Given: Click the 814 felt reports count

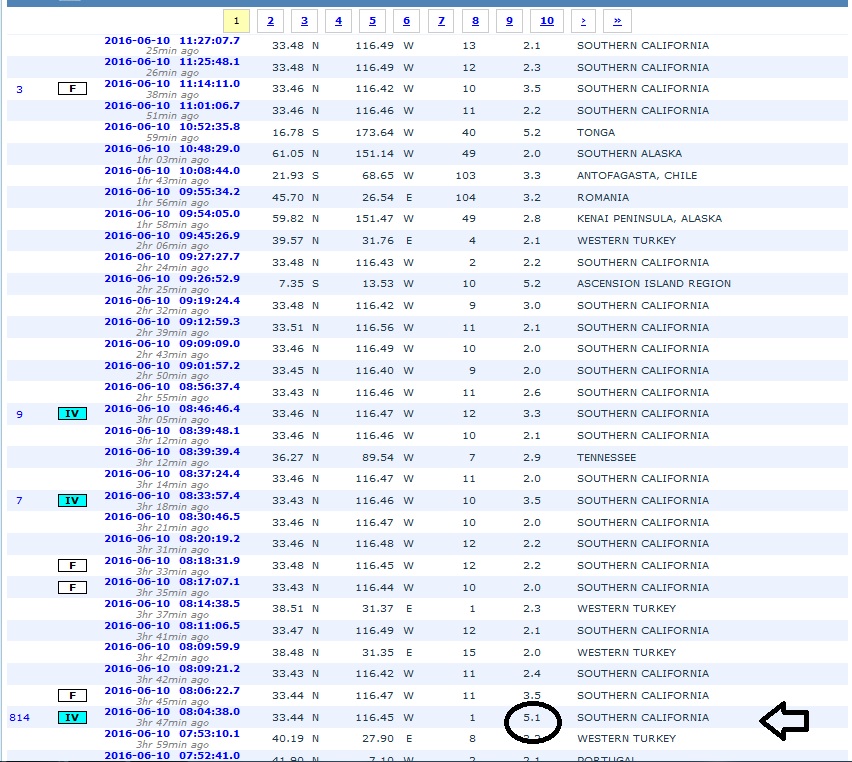Looking at the screenshot, I should [x=19, y=718].
